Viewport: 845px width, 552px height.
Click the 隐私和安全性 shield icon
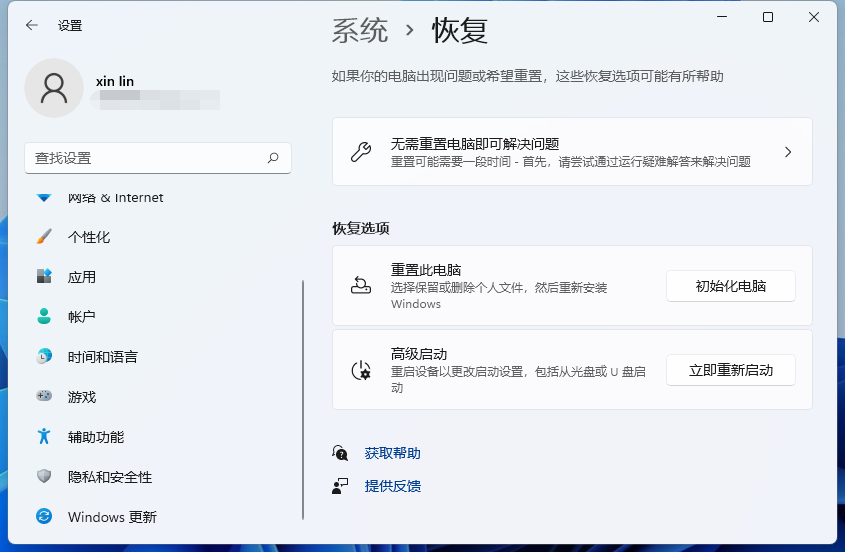coord(44,477)
